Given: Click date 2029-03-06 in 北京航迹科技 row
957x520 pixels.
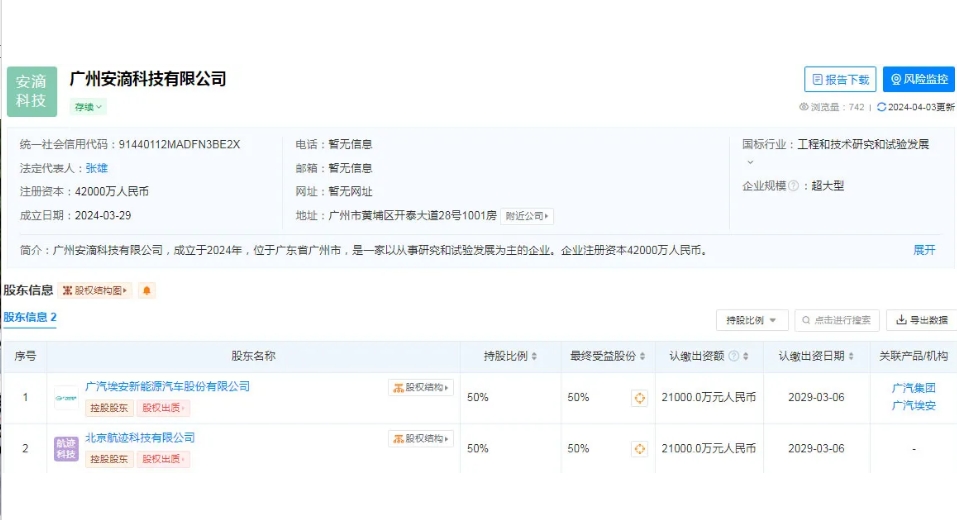Looking at the screenshot, I should [816, 449].
